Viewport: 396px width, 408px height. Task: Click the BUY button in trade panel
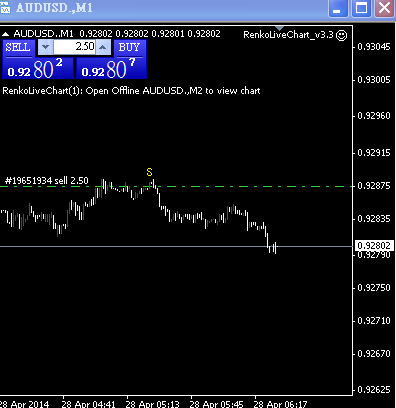click(130, 48)
